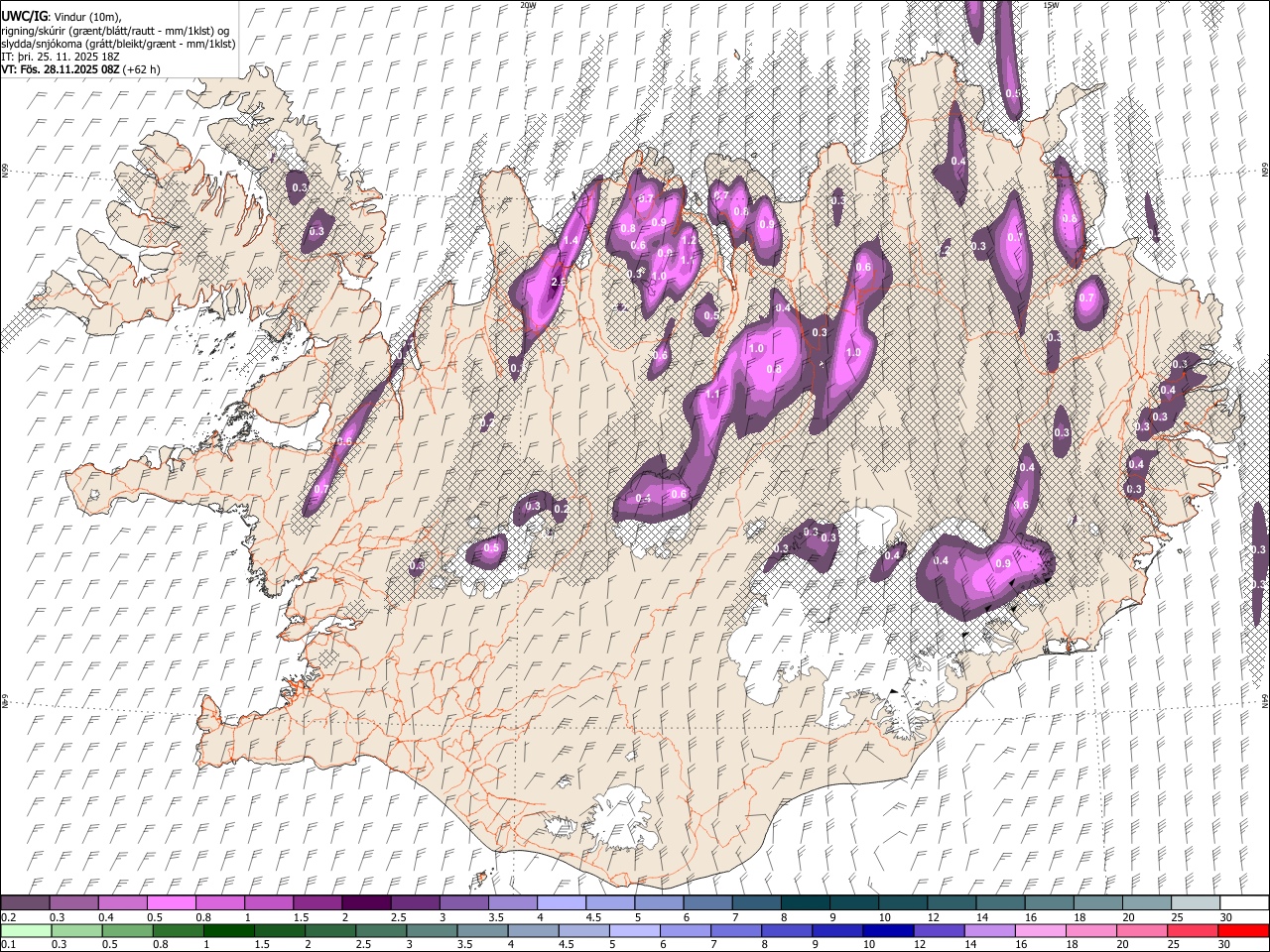Click the light blue 4–4.5 swatch in top legend row
Viewport: 1270px width, 952px height.
point(561,903)
